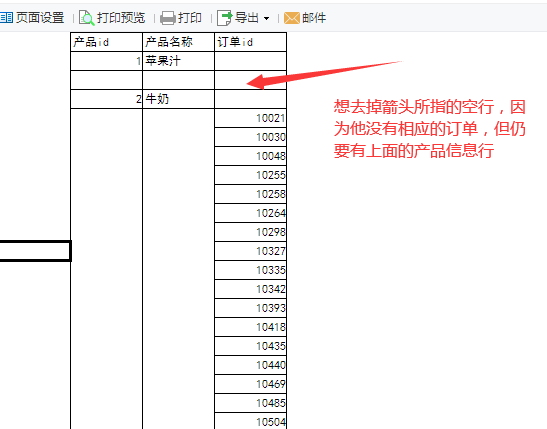Select order id cell 10327
Image resolution: width=547 pixels, height=429 pixels.
pos(250,251)
